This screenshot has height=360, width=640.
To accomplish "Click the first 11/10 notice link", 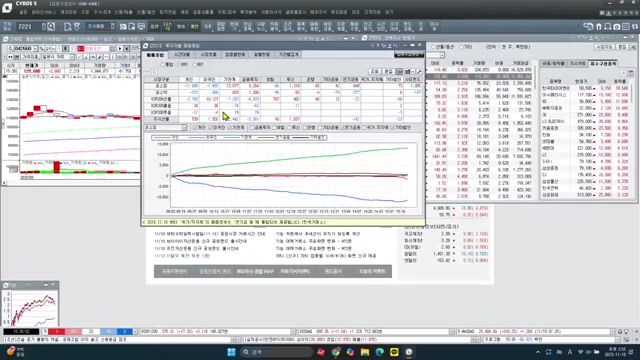I will click(209, 234).
